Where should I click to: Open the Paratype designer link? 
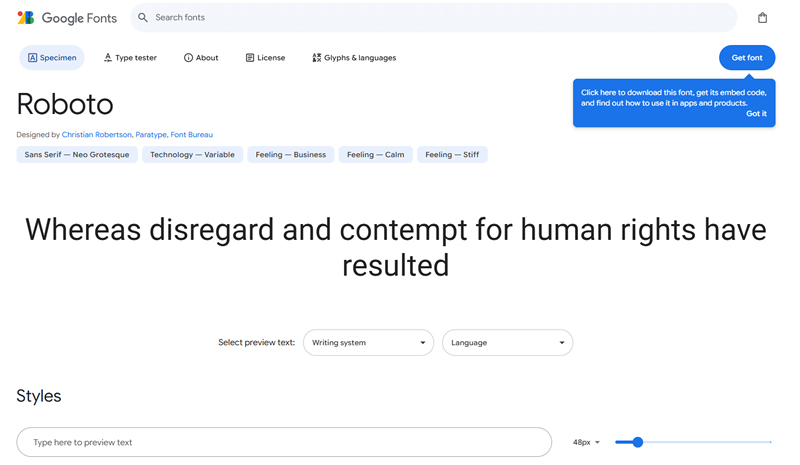click(151, 135)
